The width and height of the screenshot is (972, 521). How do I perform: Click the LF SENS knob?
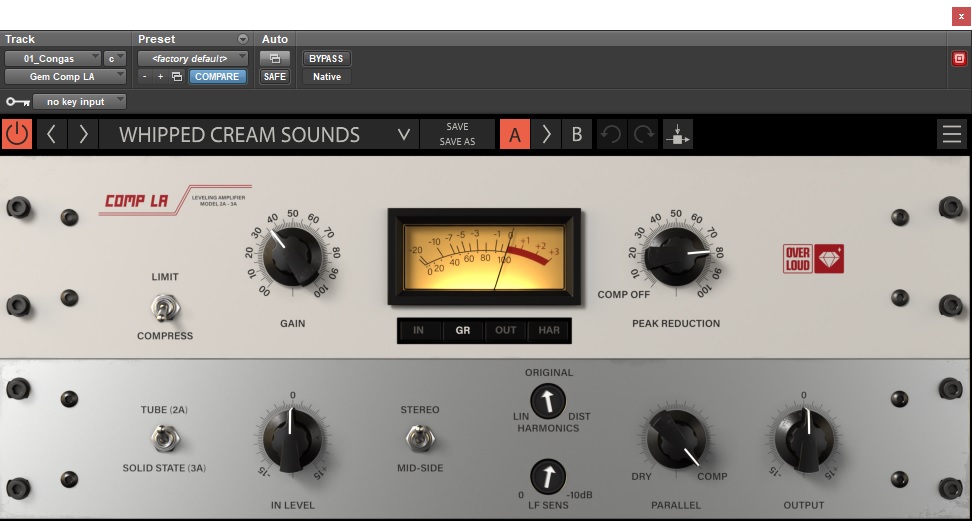click(548, 477)
